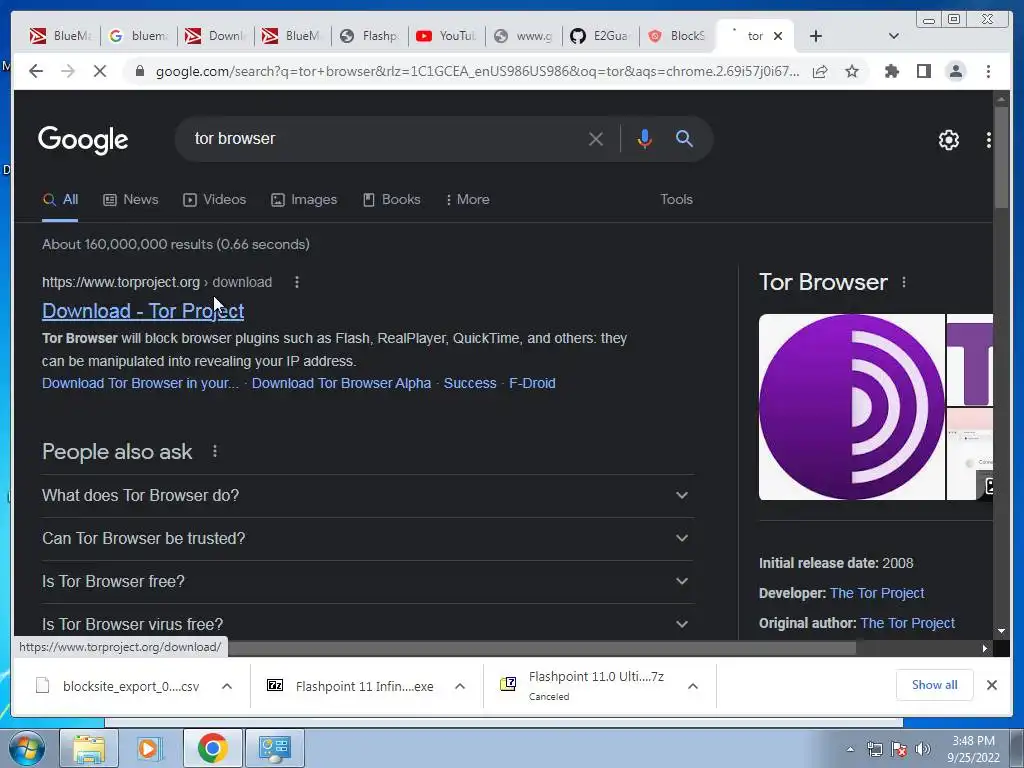Click the address bar URL
1024x768 pixels.
click(x=477, y=71)
